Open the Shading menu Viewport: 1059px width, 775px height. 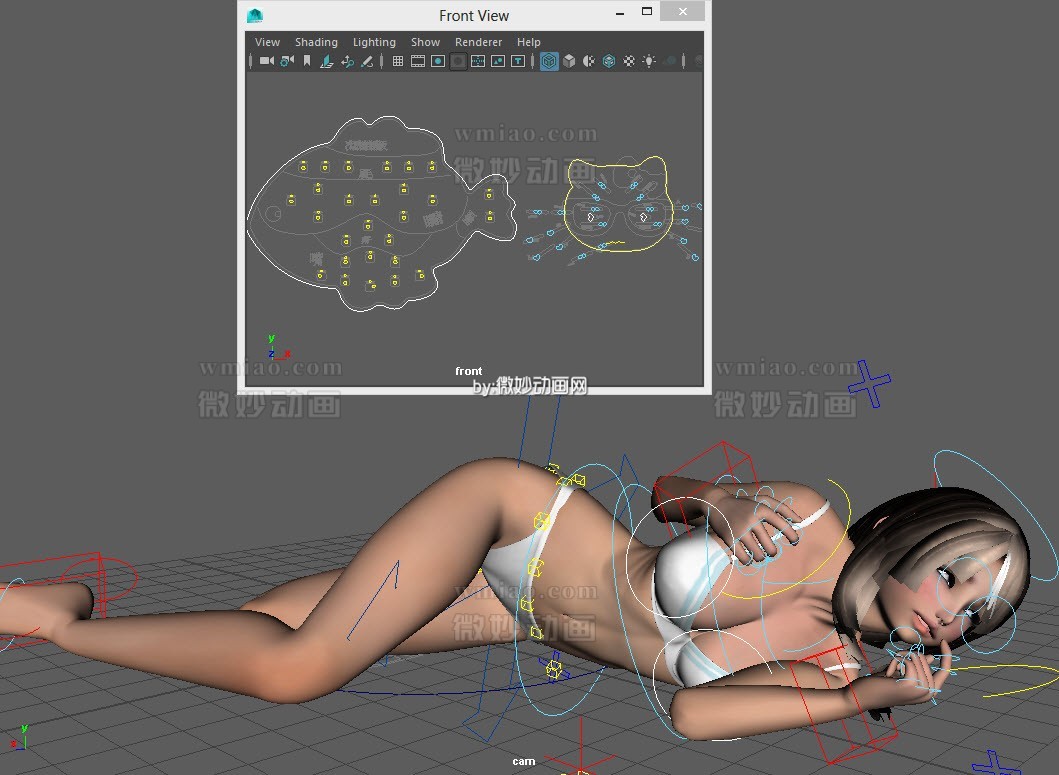[316, 42]
